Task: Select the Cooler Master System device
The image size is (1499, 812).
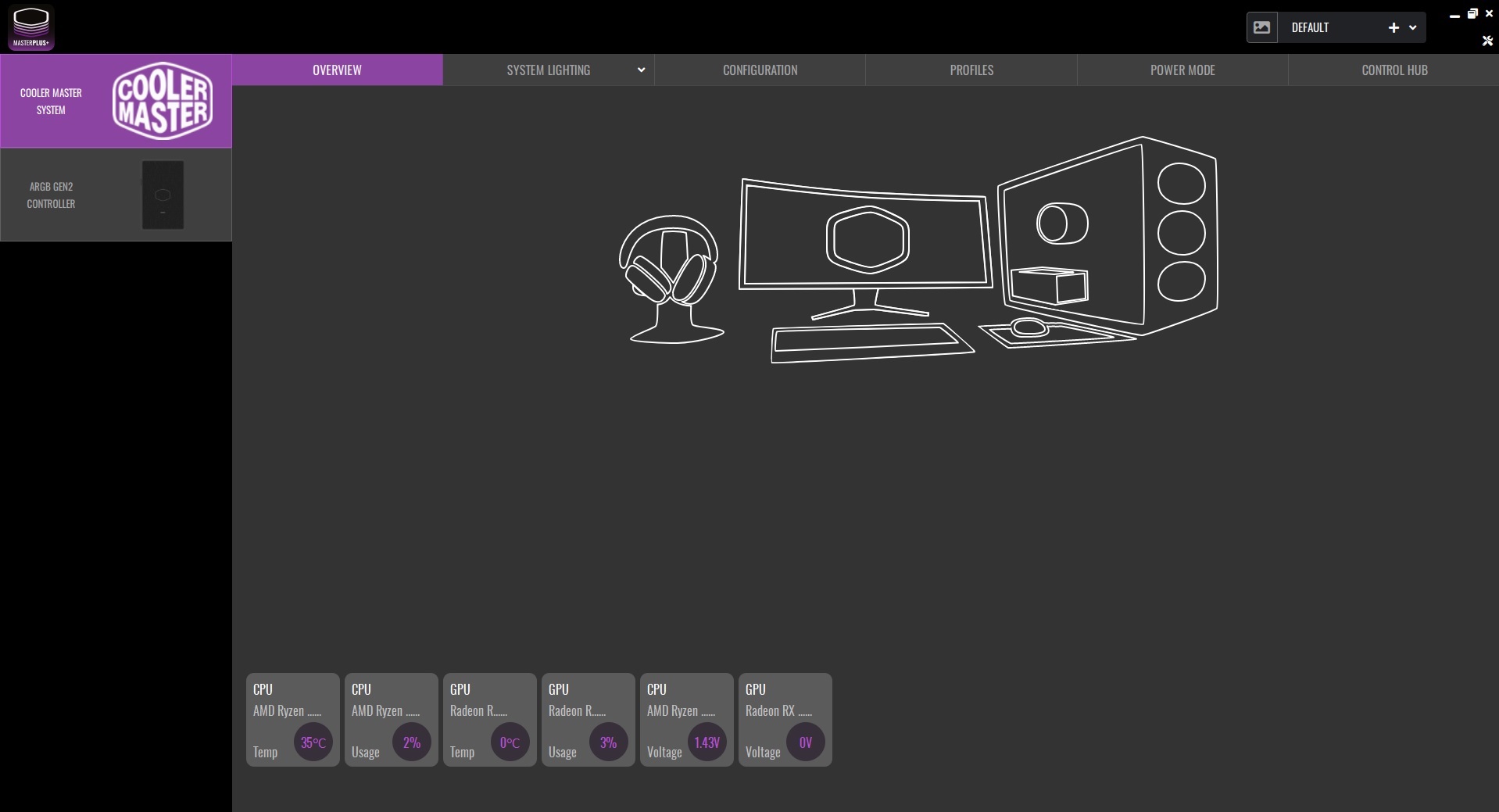Action: pyautogui.click(x=116, y=101)
